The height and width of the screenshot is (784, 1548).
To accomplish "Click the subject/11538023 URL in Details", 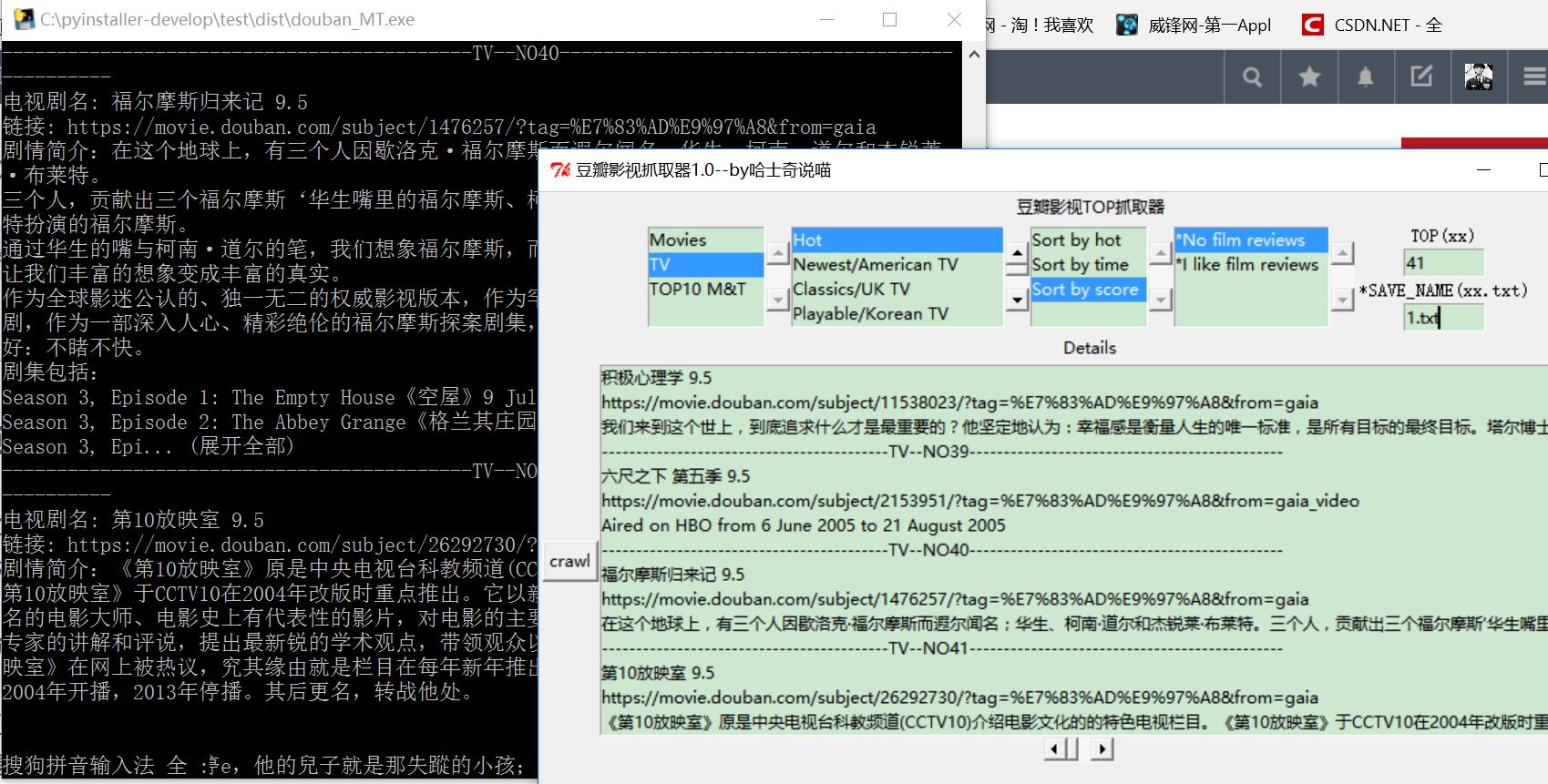I will (960, 402).
